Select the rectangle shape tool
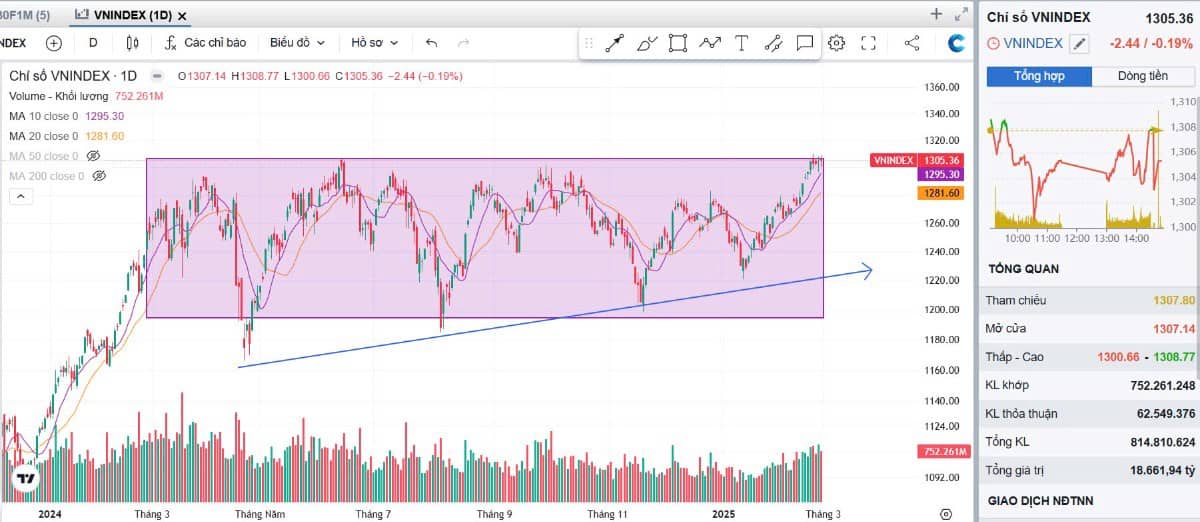The height and width of the screenshot is (522, 1200). 678,43
